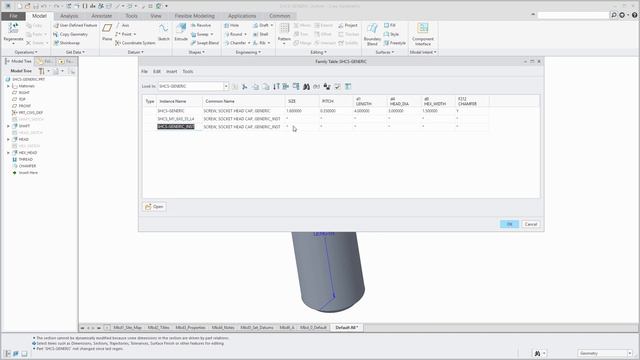Click the cut (scissors) icon in Family Table toolbar
Screen dimensions: 640x360
pyautogui.click(x=244, y=87)
